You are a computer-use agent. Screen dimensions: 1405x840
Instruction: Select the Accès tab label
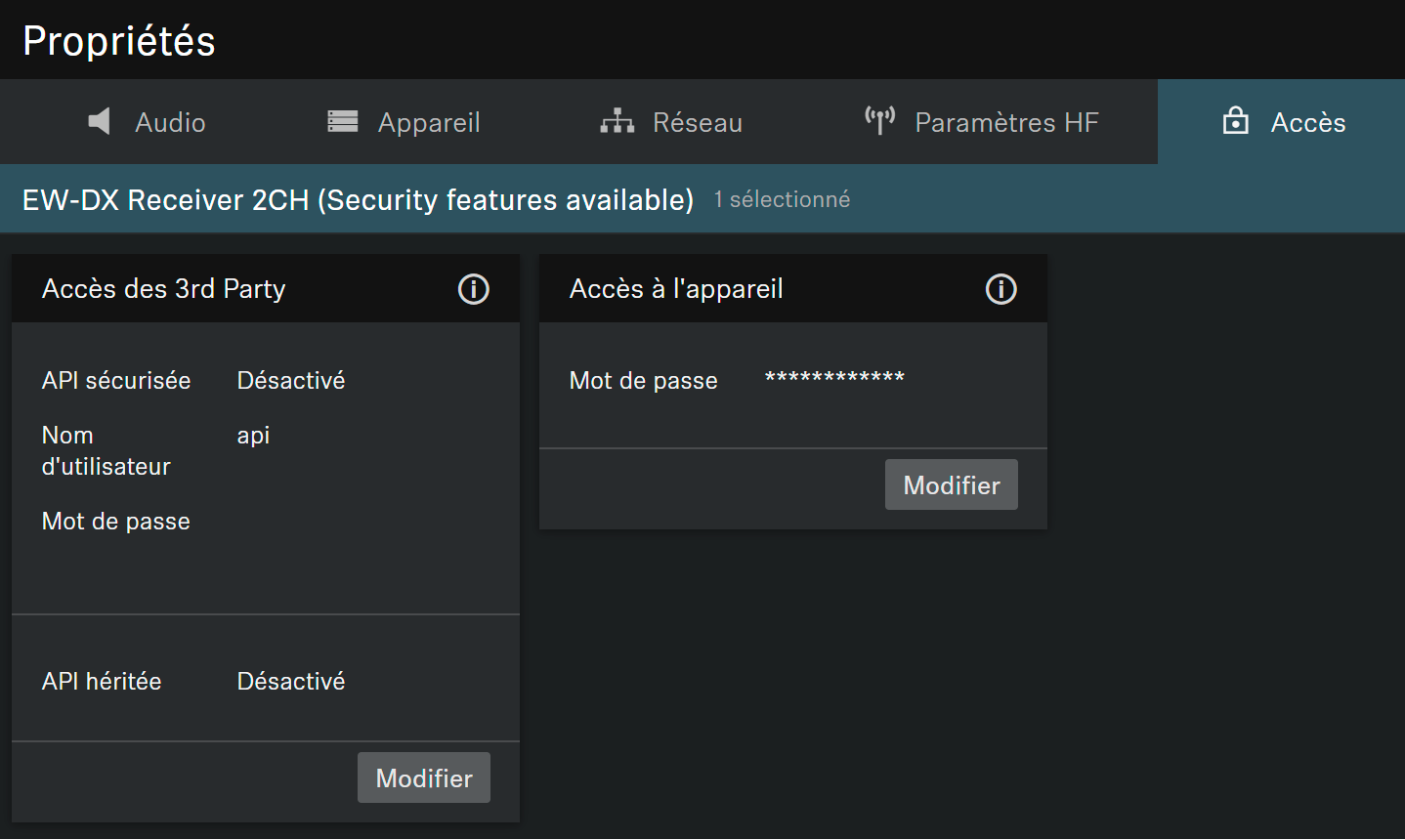coord(1307,123)
